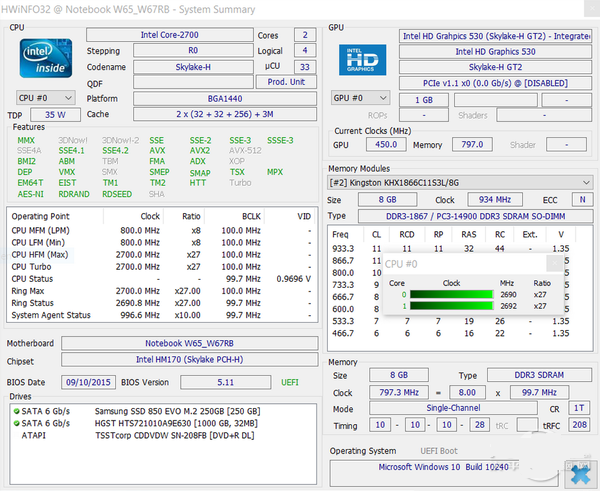
Task: Select the CPU Turbo row
Action: 162,267
